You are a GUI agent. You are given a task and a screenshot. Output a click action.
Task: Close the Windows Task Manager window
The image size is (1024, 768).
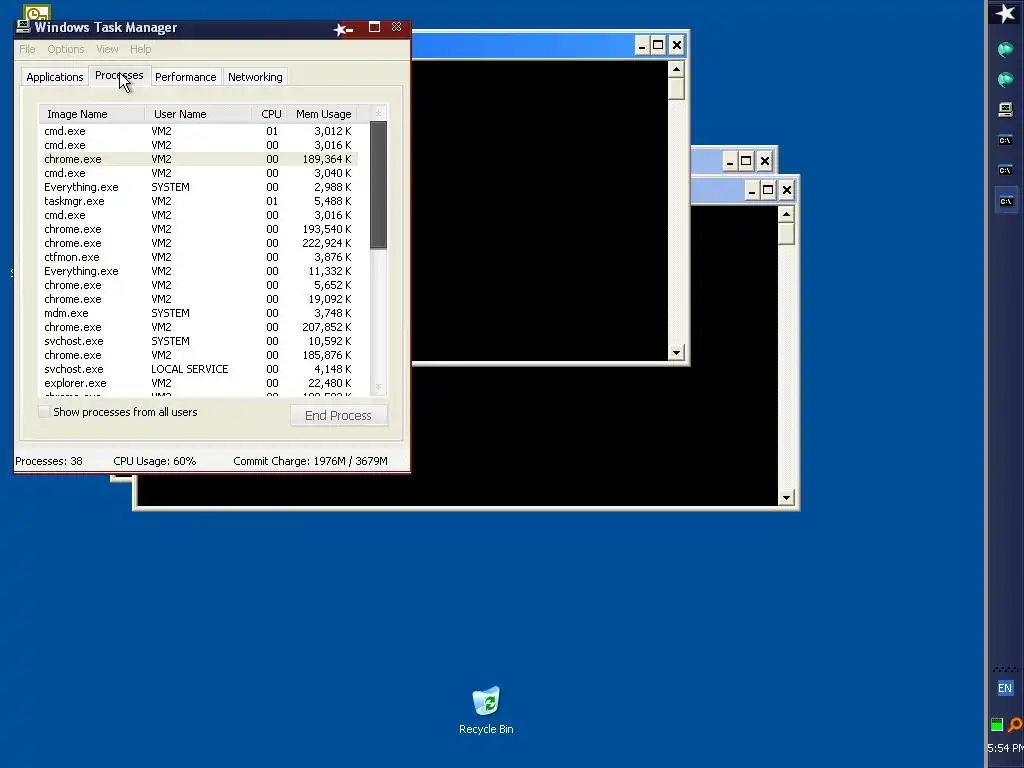396,27
